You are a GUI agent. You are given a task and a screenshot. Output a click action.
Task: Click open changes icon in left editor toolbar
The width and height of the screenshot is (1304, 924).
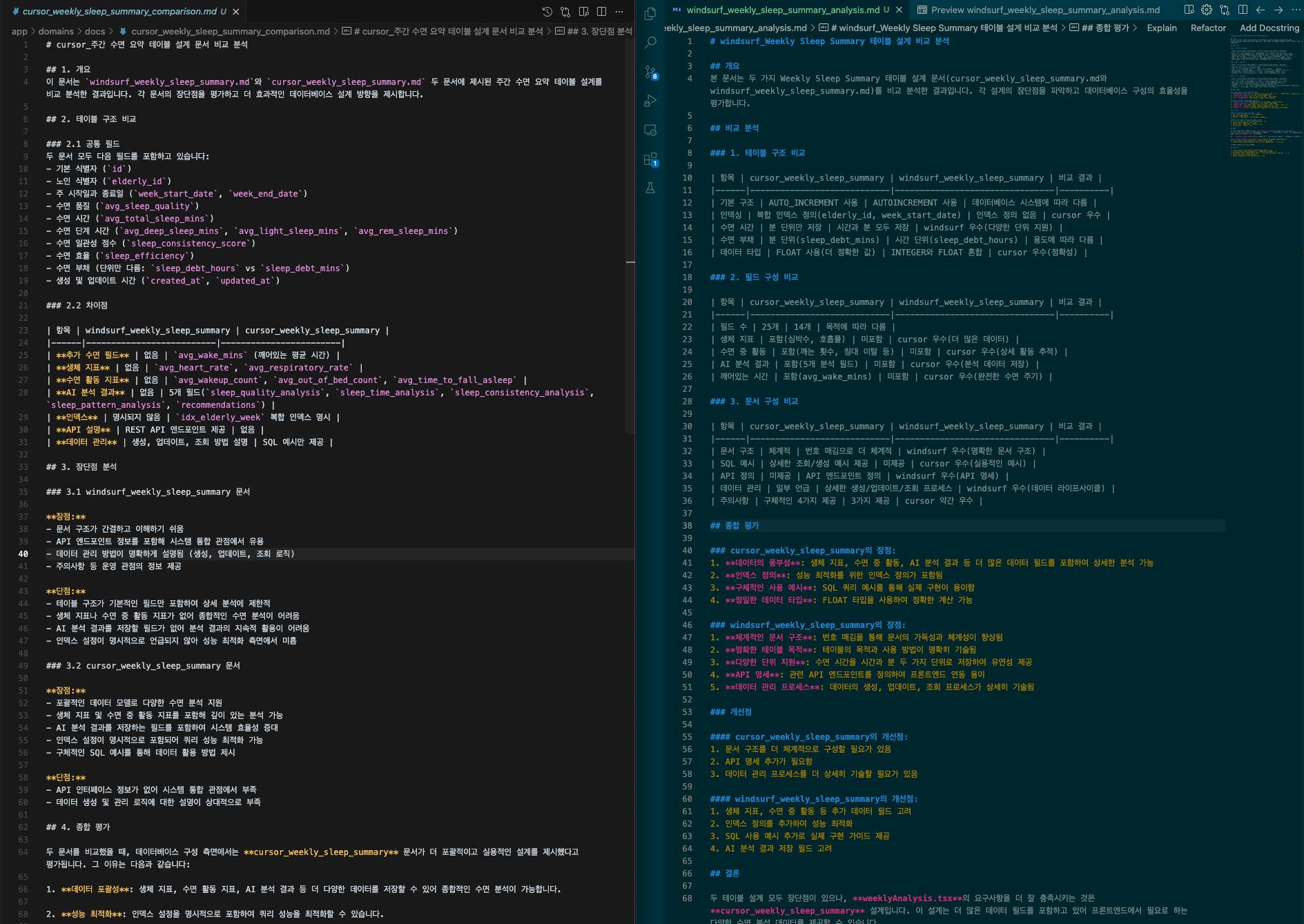tap(565, 11)
